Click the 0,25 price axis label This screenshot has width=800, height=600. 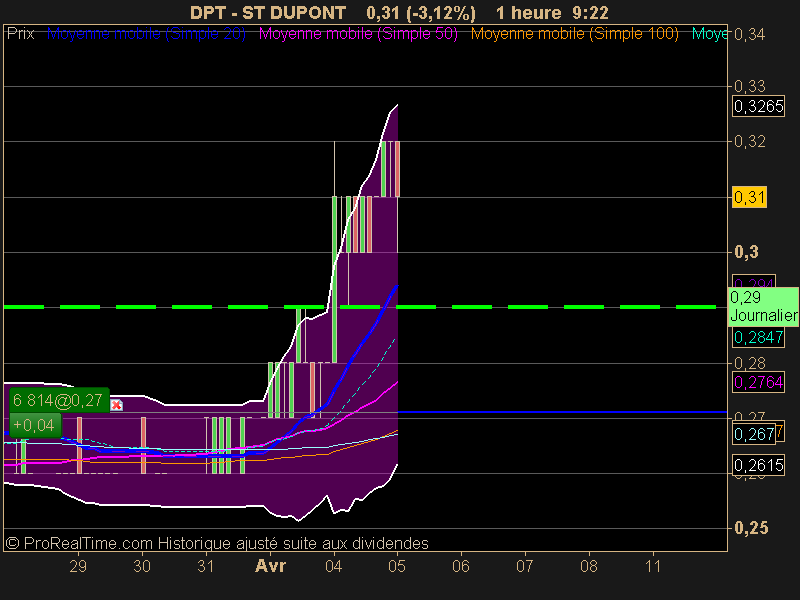tap(751, 528)
